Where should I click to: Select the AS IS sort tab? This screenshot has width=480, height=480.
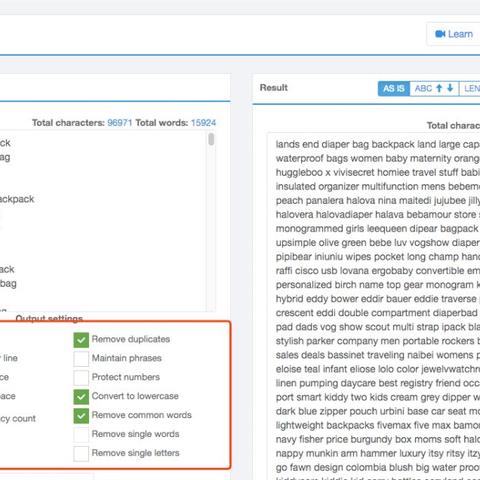coord(394,89)
